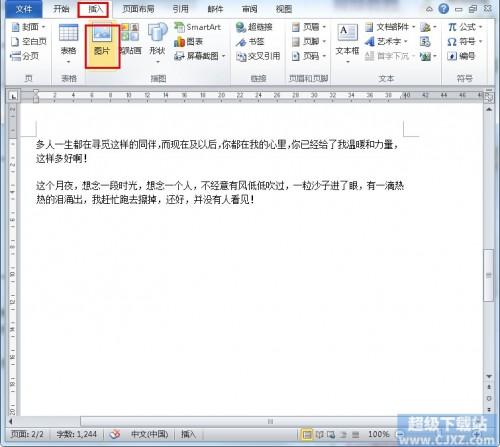
Task: Open the 邮件 (Mailings) tab
Action: (215, 9)
